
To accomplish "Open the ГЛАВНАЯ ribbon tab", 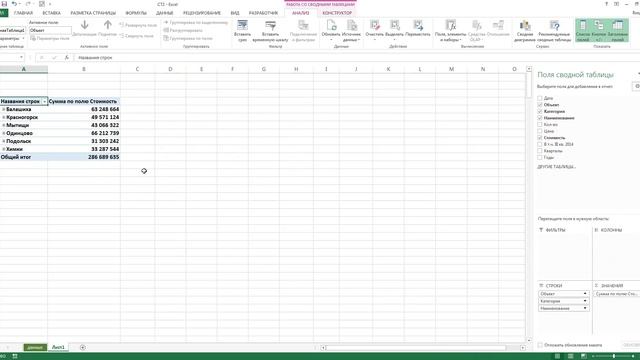I will point(23,13).
